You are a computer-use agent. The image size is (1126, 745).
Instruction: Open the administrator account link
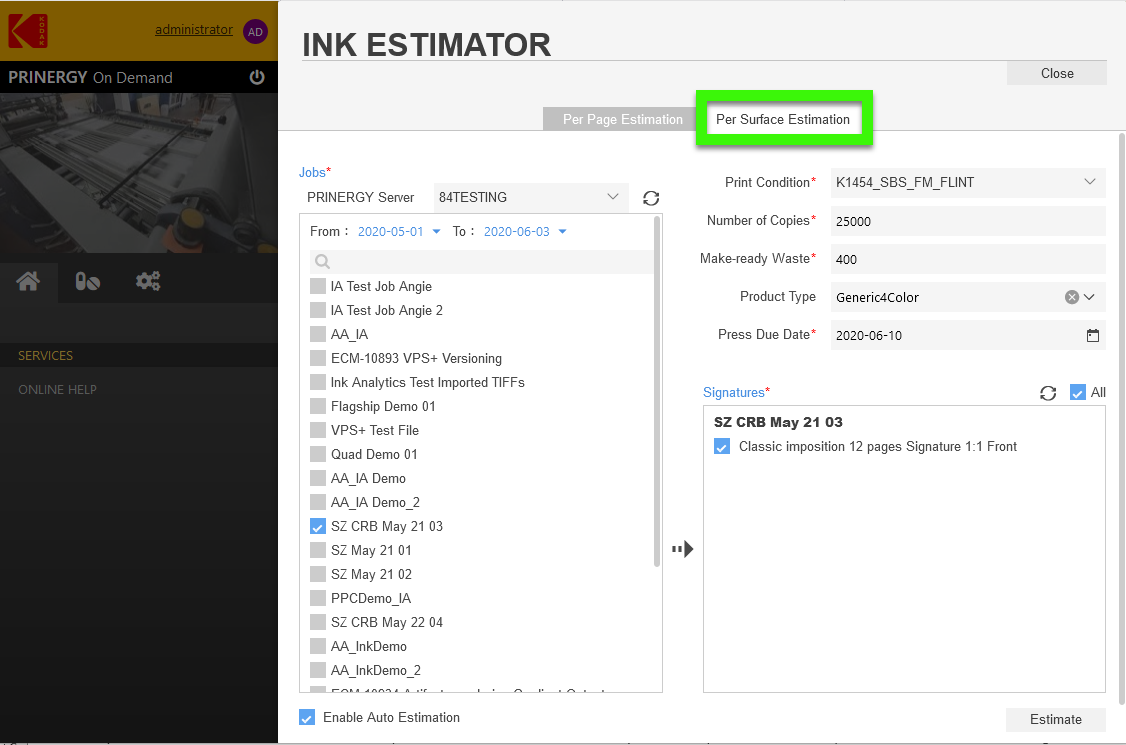coord(194,29)
